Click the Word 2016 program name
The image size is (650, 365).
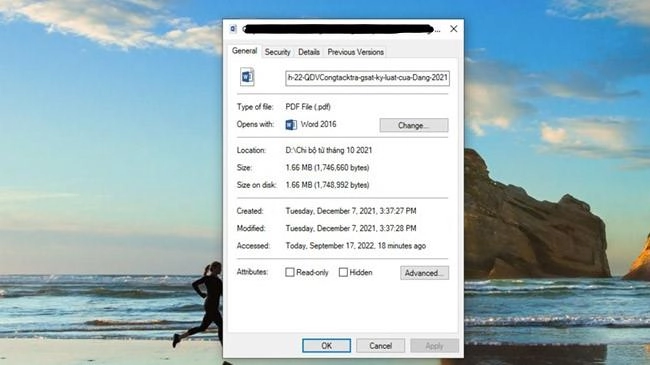tap(318, 124)
